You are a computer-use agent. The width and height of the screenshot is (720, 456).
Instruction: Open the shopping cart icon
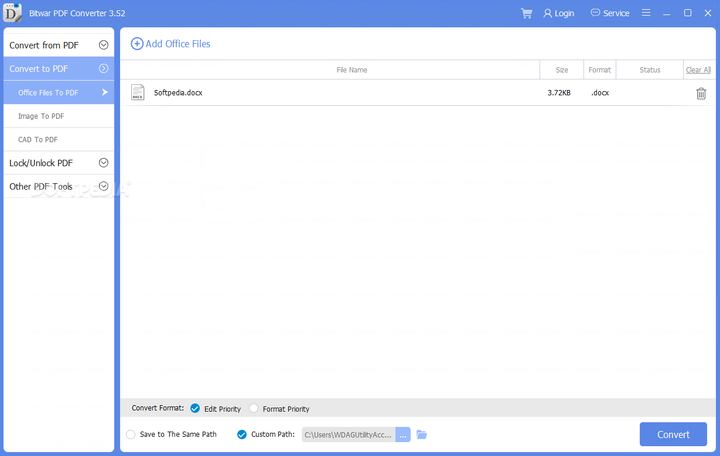[x=526, y=13]
